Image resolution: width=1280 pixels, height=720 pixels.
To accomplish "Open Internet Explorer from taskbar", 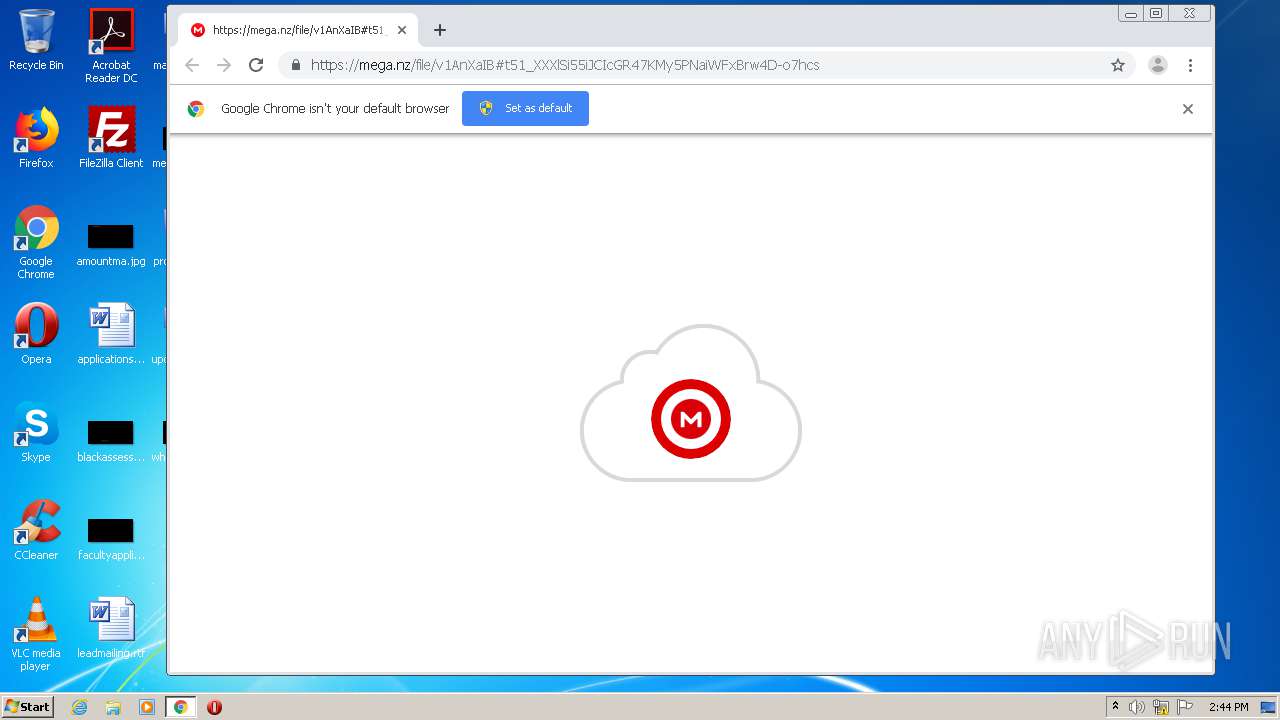I will 80,707.
